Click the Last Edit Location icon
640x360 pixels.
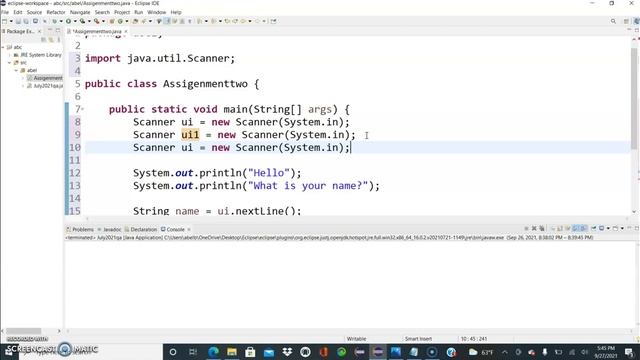pos(227,21)
